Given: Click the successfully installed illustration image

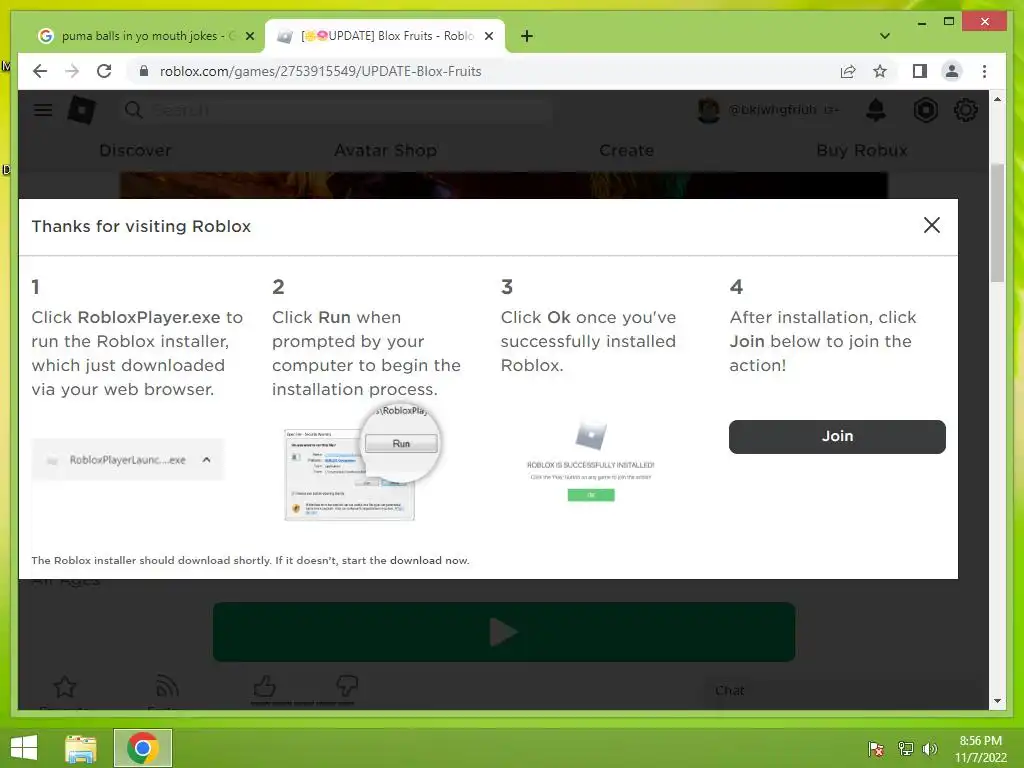Looking at the screenshot, I should (590, 461).
